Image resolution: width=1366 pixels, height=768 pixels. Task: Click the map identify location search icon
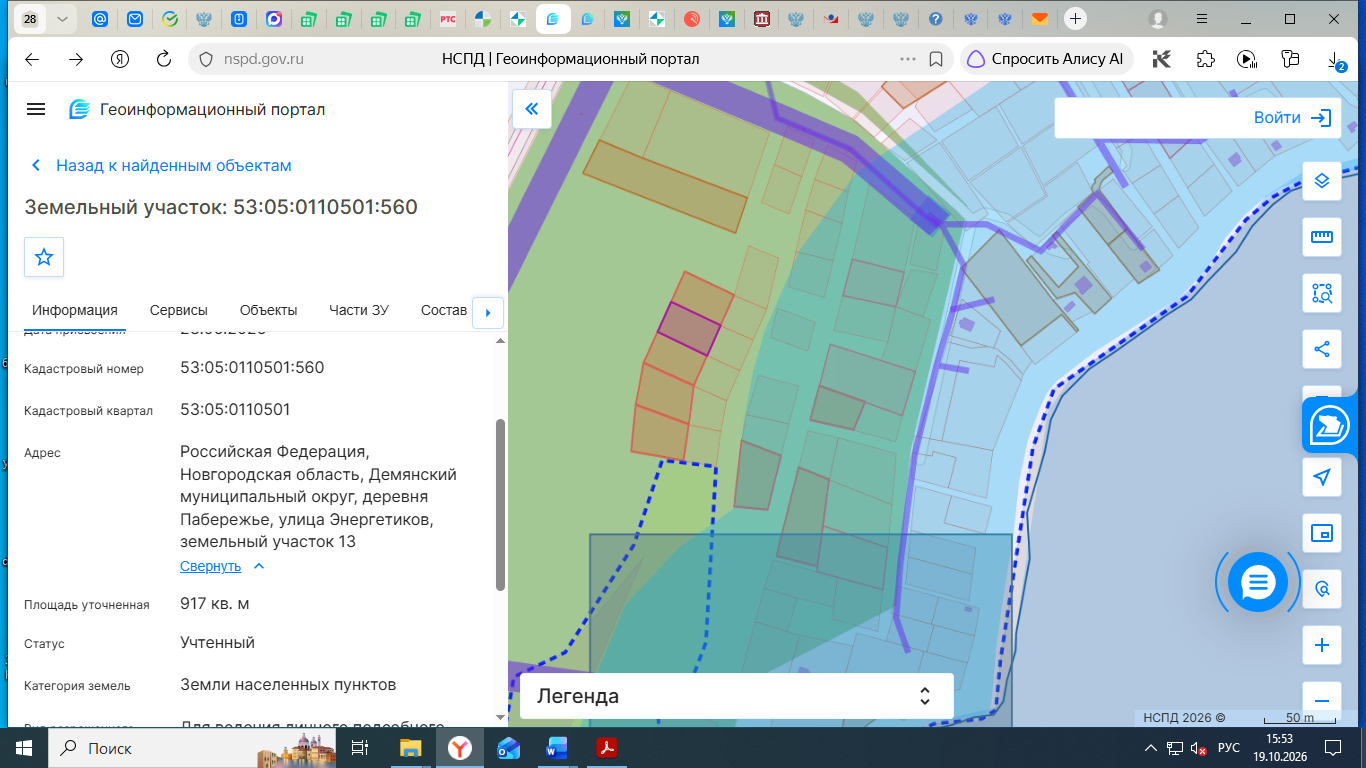(x=1322, y=589)
